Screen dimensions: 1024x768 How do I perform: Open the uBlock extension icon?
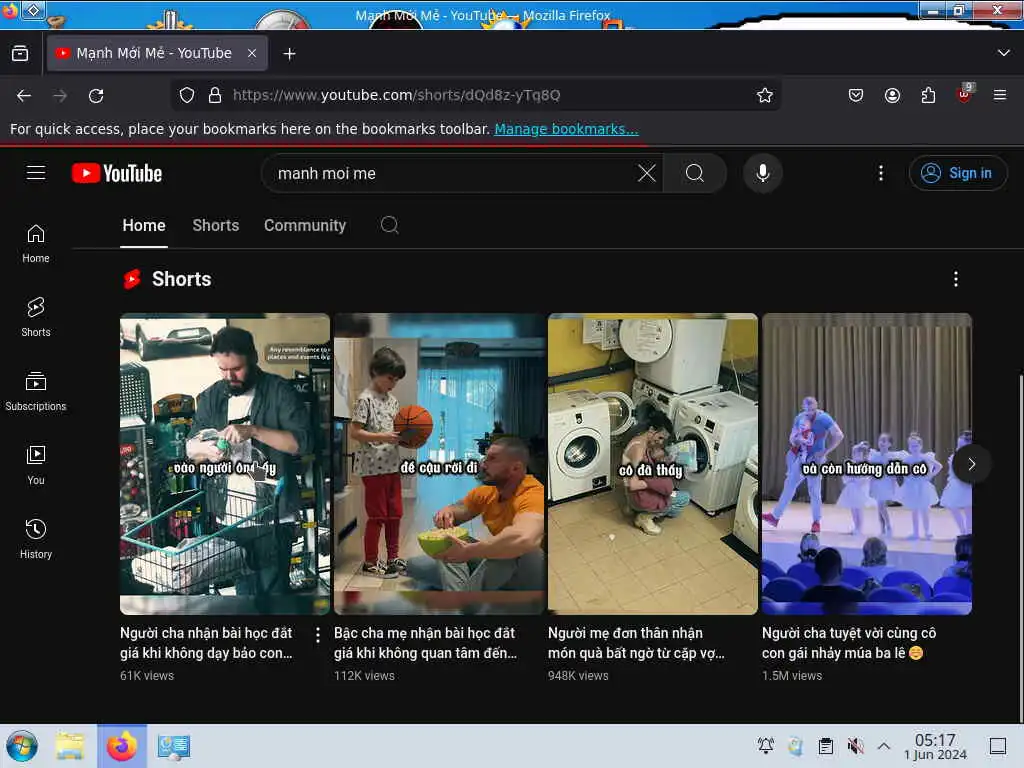tap(964, 94)
